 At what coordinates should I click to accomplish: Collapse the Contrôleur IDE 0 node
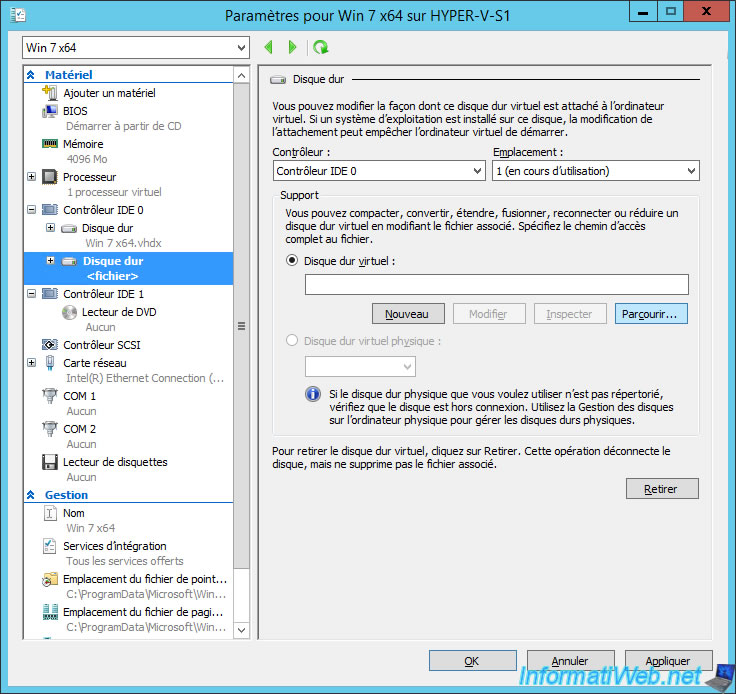(x=31, y=209)
